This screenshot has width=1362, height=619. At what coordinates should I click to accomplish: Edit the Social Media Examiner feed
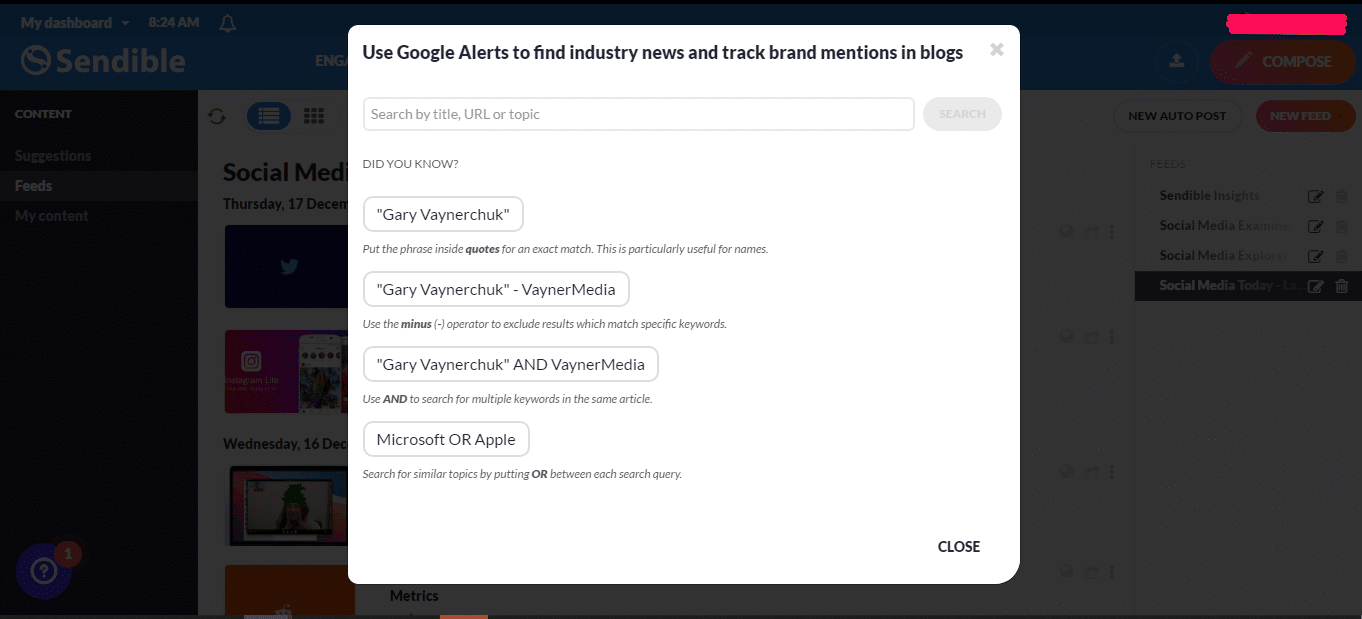1316,227
